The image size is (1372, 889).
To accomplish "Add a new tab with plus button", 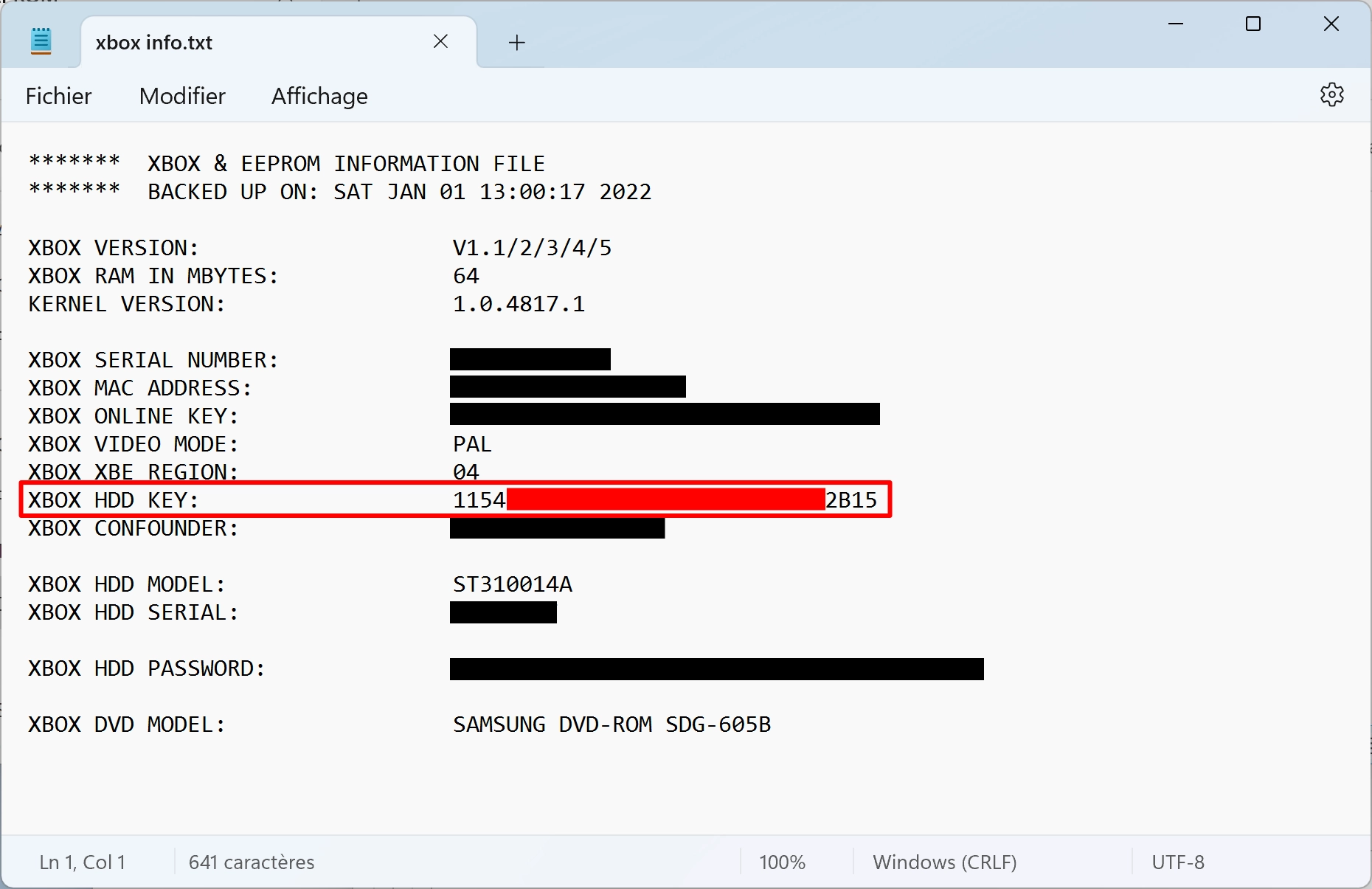I will pos(517,42).
